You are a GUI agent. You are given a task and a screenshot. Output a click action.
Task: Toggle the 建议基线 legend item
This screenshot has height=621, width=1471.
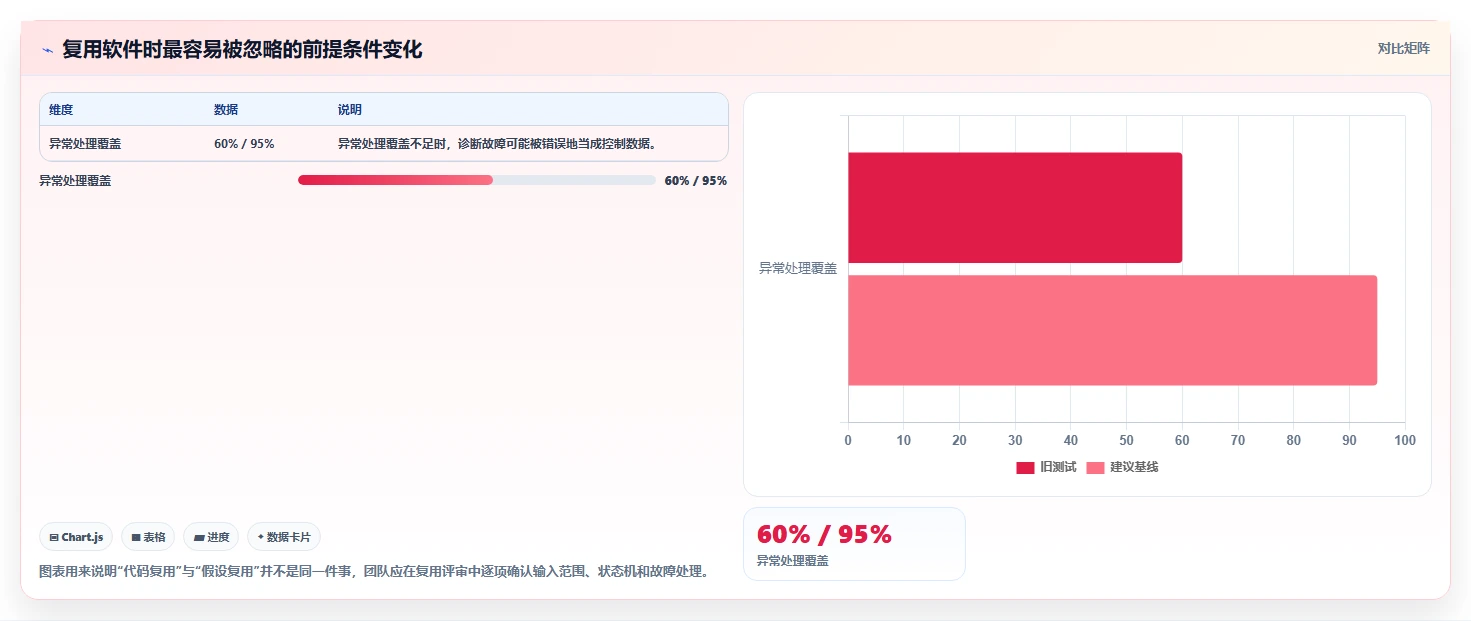click(x=1122, y=467)
